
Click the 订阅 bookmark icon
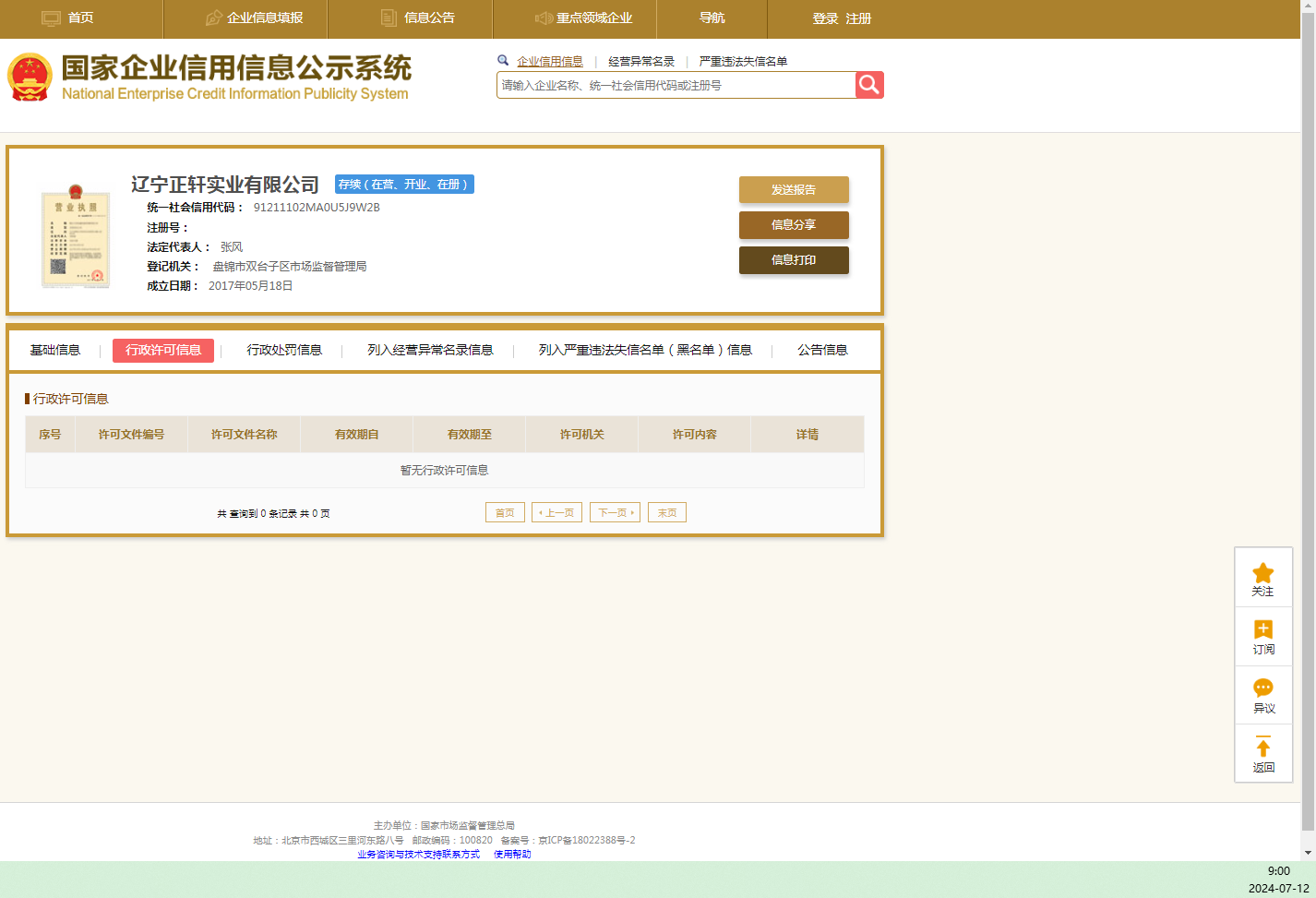[1263, 629]
